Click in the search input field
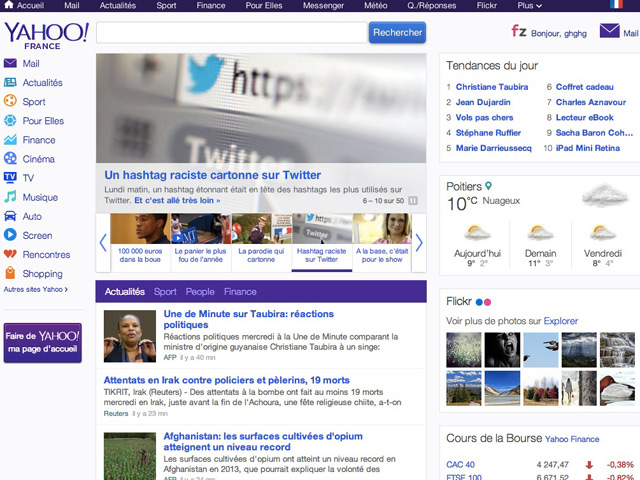The height and width of the screenshot is (480, 640). pyautogui.click(x=232, y=32)
